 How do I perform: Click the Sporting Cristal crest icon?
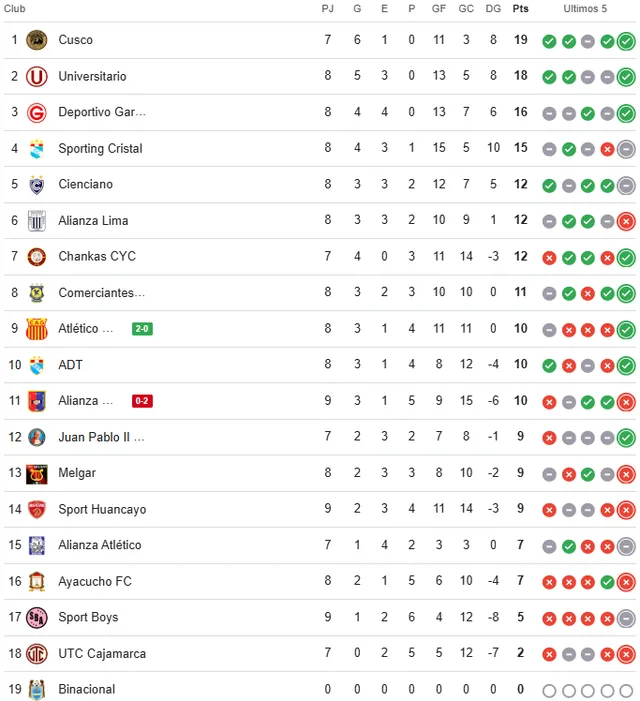click(x=37, y=149)
